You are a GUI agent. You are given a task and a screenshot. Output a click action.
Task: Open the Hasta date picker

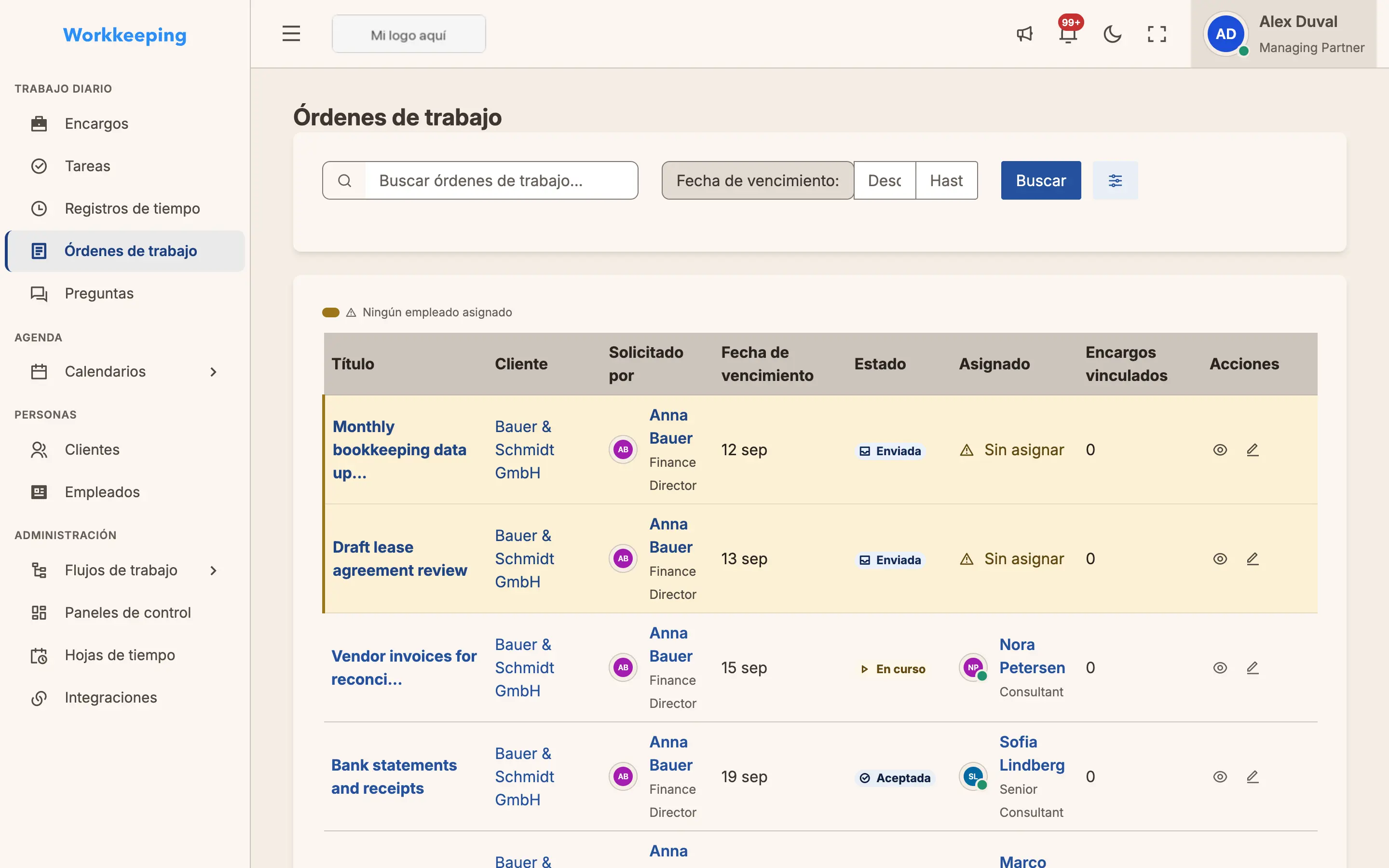(x=946, y=180)
